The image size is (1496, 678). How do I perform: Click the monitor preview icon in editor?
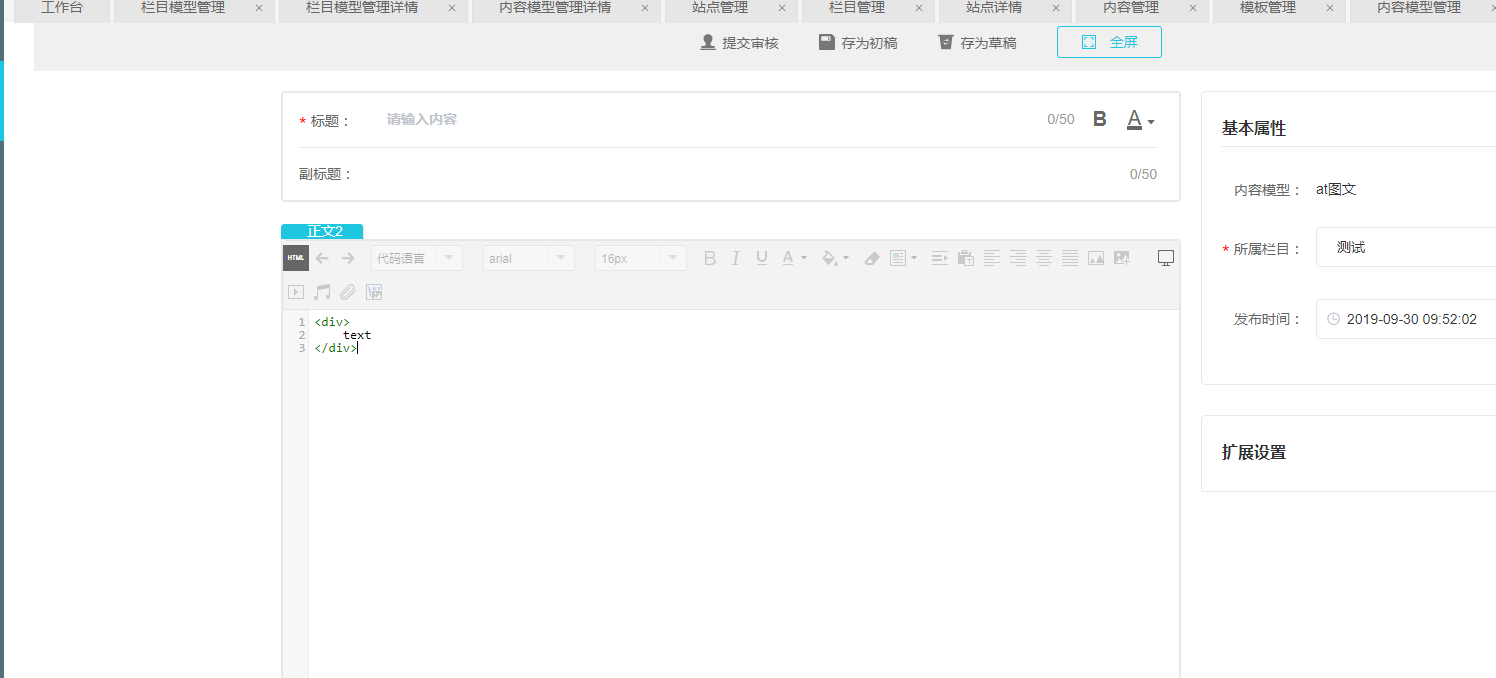(x=1166, y=258)
